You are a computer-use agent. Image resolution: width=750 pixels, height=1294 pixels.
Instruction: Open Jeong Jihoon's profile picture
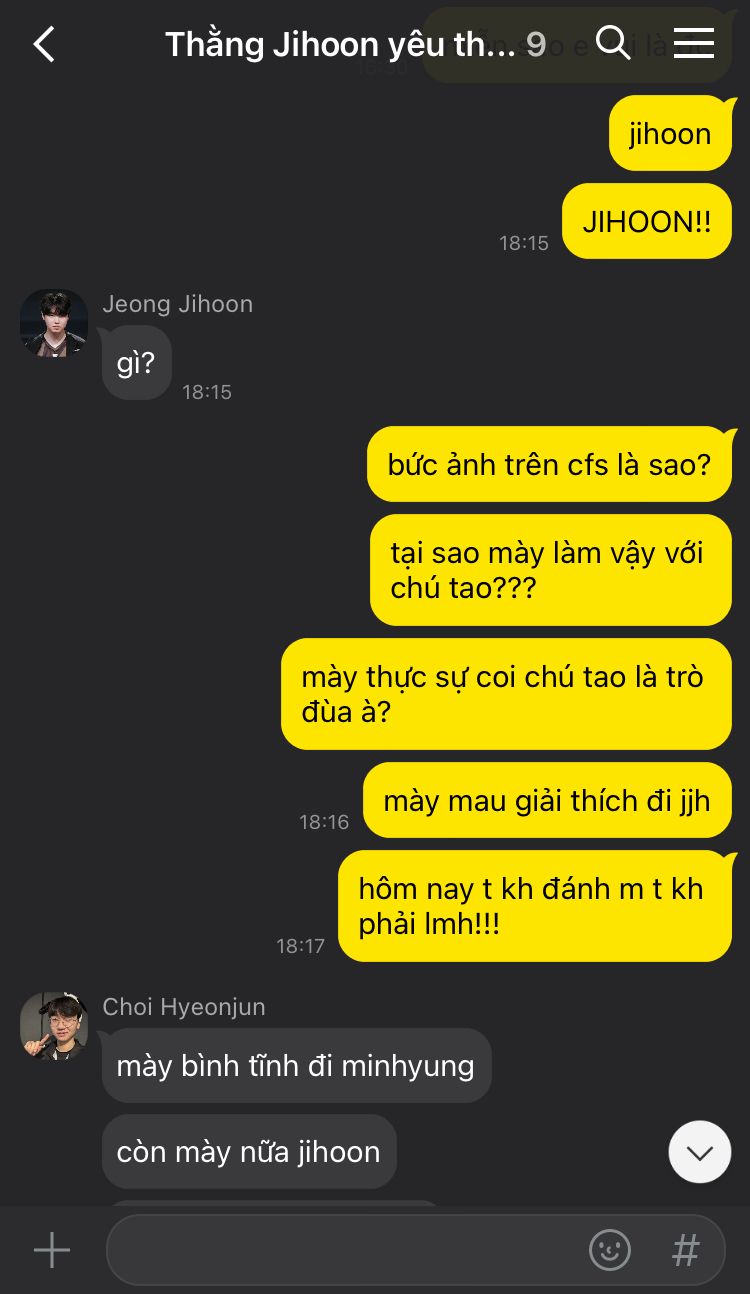[x=54, y=324]
